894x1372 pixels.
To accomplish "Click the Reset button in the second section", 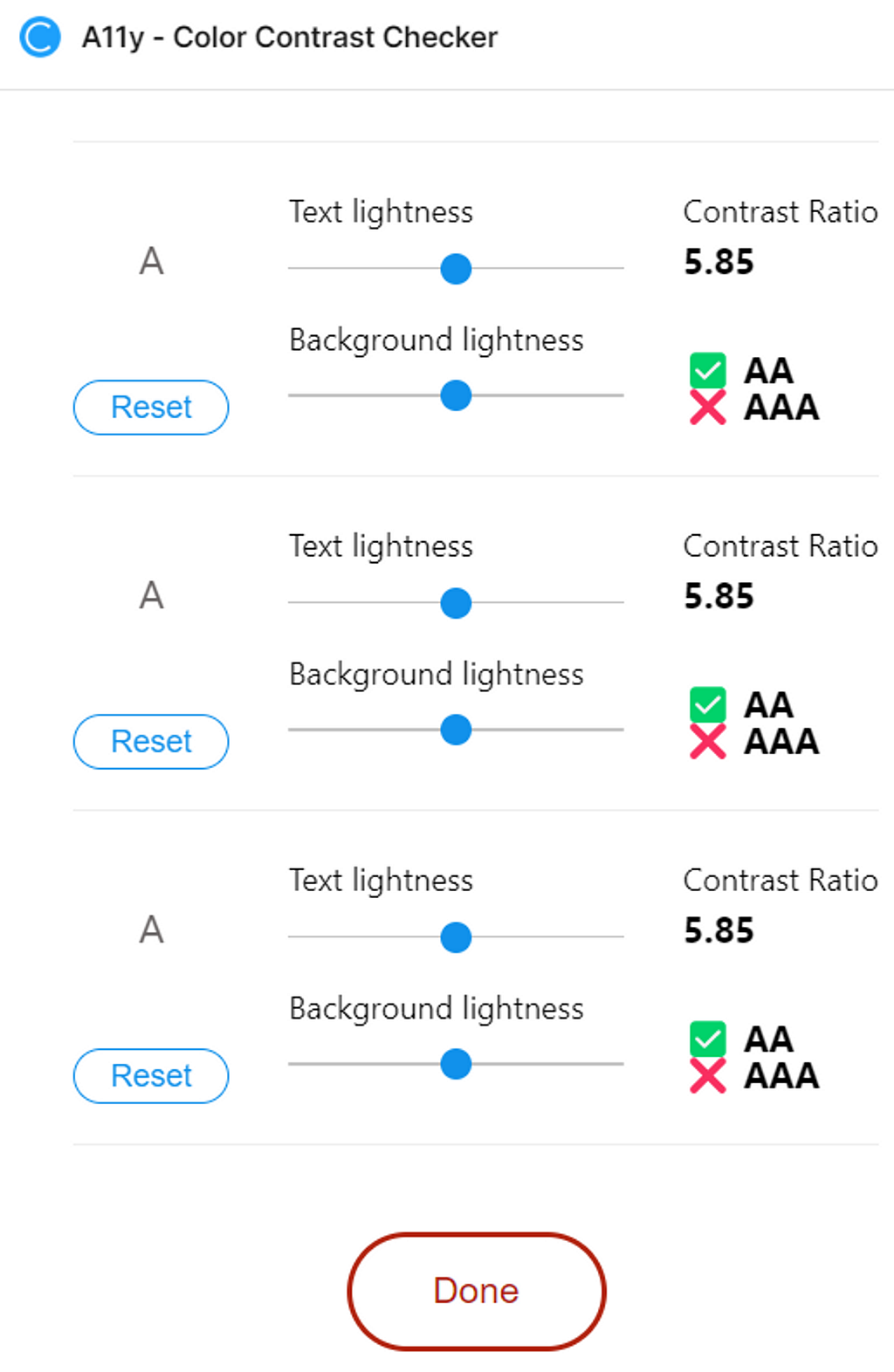I will [151, 742].
